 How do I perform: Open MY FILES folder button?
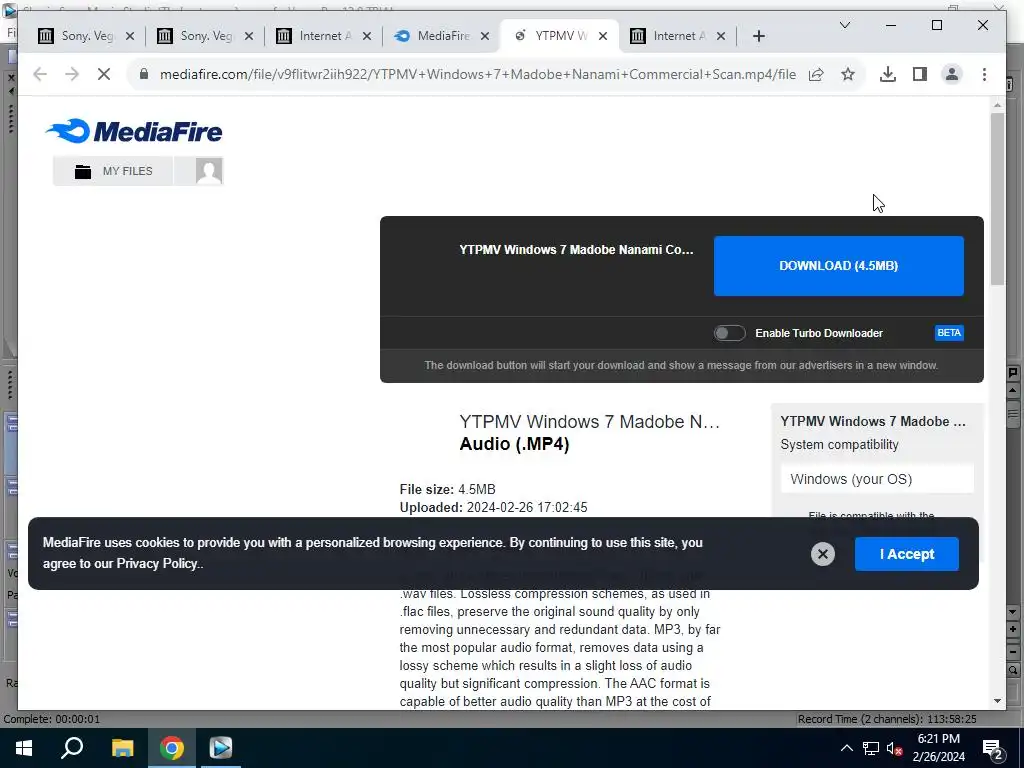(x=113, y=171)
